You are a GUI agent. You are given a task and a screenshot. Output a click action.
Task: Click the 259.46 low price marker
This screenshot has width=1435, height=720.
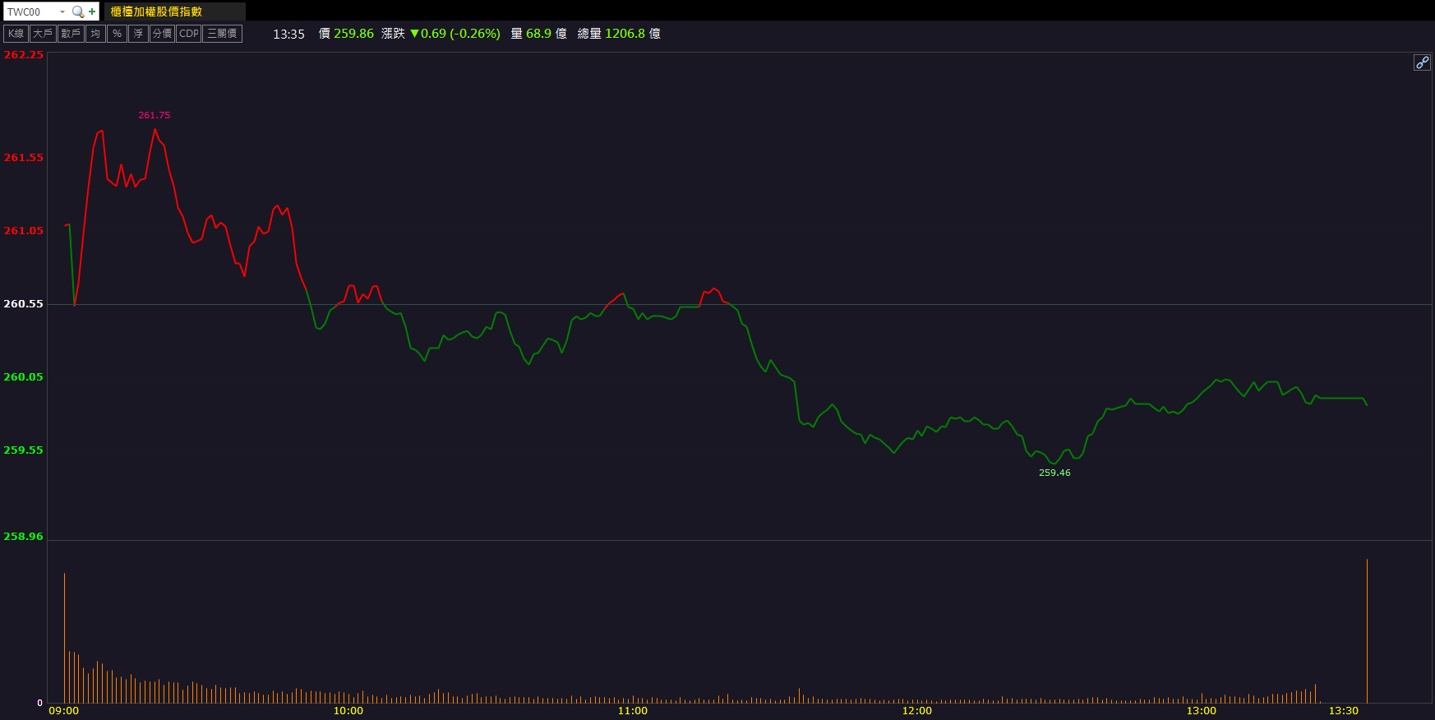click(1054, 473)
